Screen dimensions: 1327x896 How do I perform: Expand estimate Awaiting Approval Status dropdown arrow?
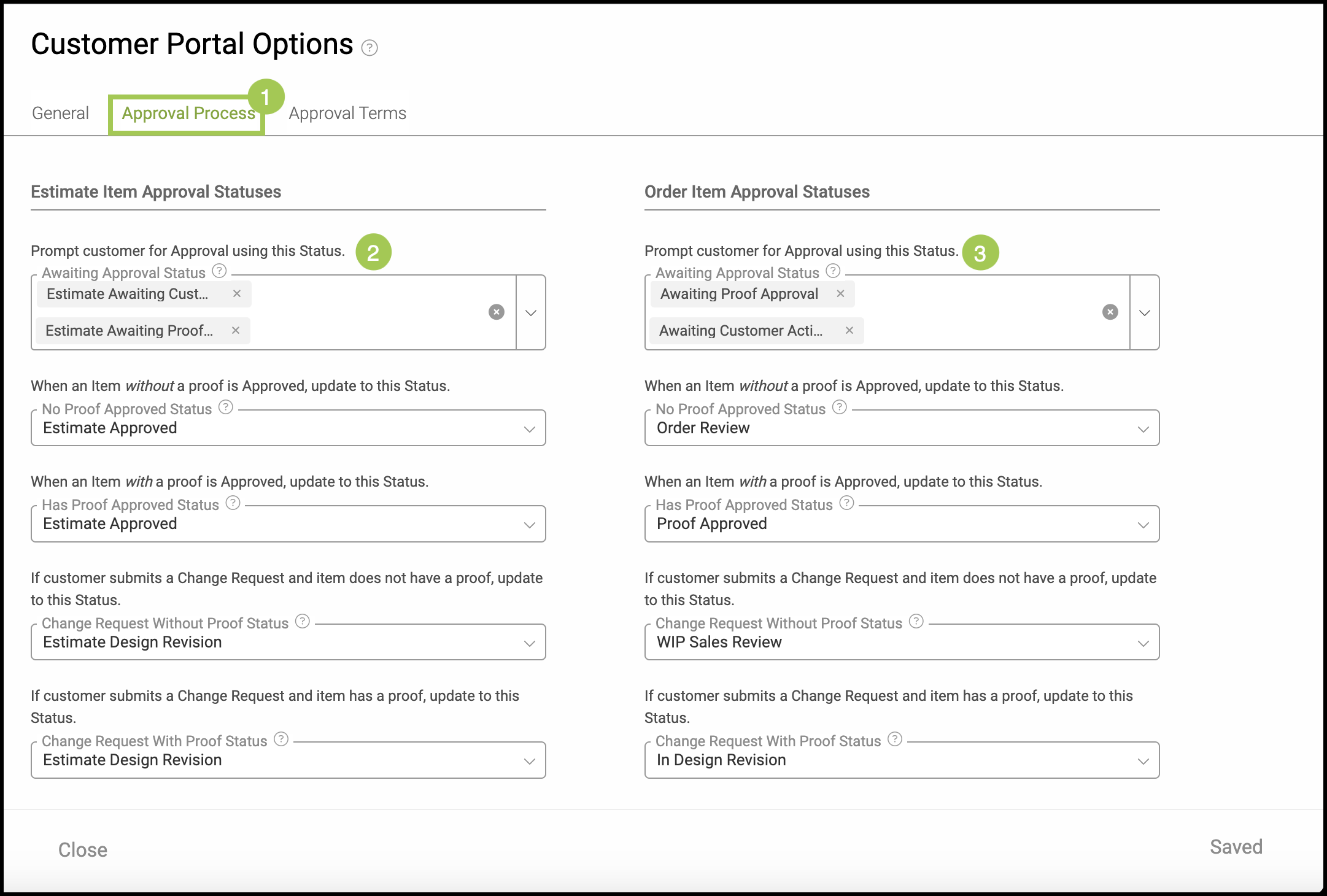tap(531, 313)
